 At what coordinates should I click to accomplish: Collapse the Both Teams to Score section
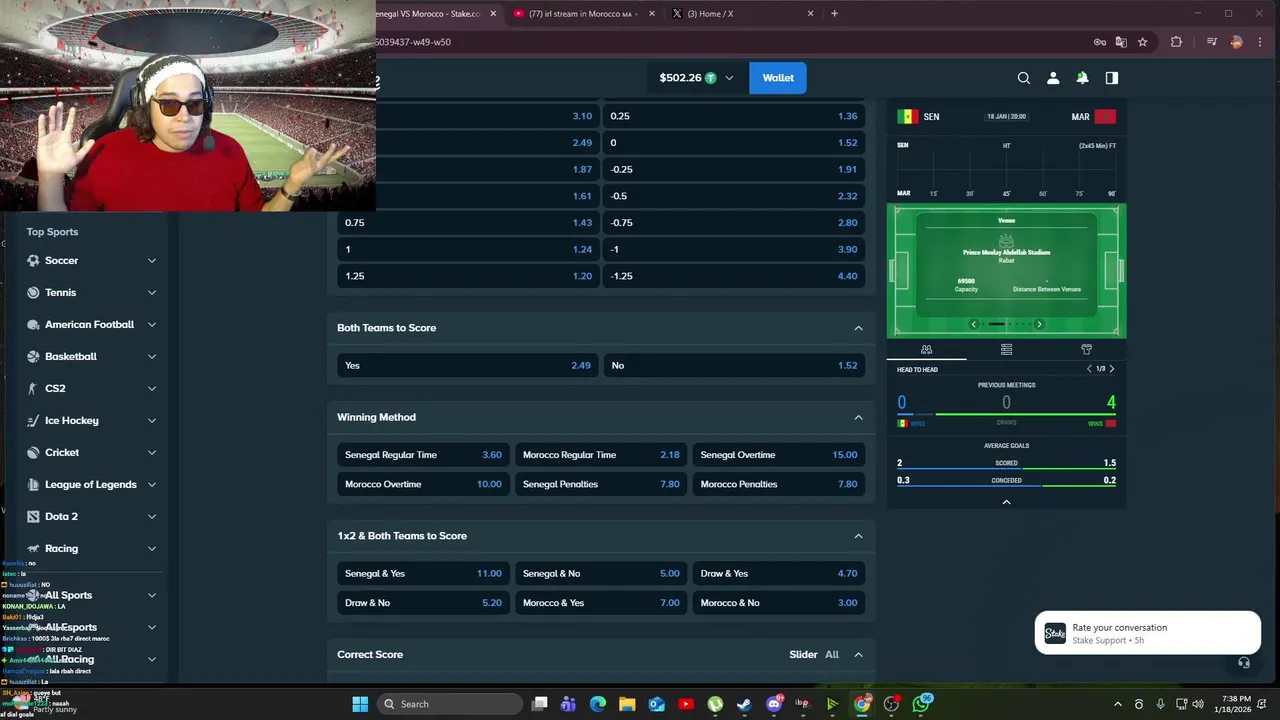tap(858, 328)
